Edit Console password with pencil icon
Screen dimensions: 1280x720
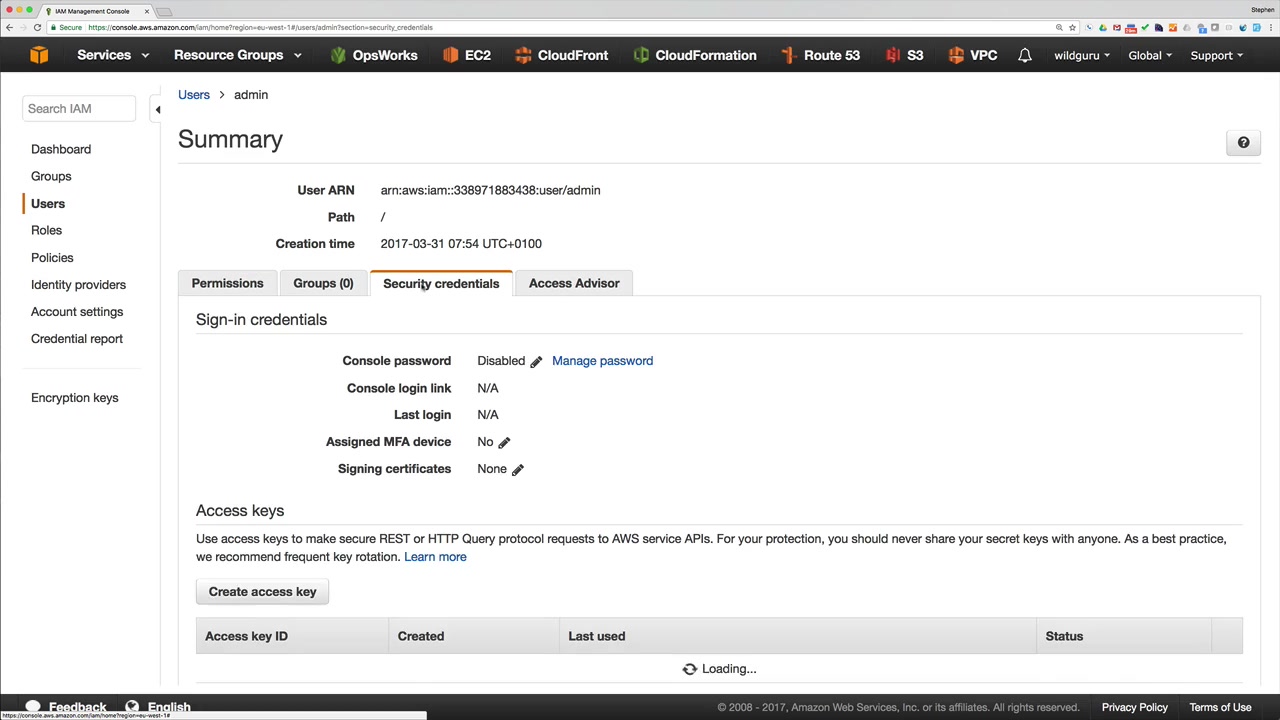536,361
